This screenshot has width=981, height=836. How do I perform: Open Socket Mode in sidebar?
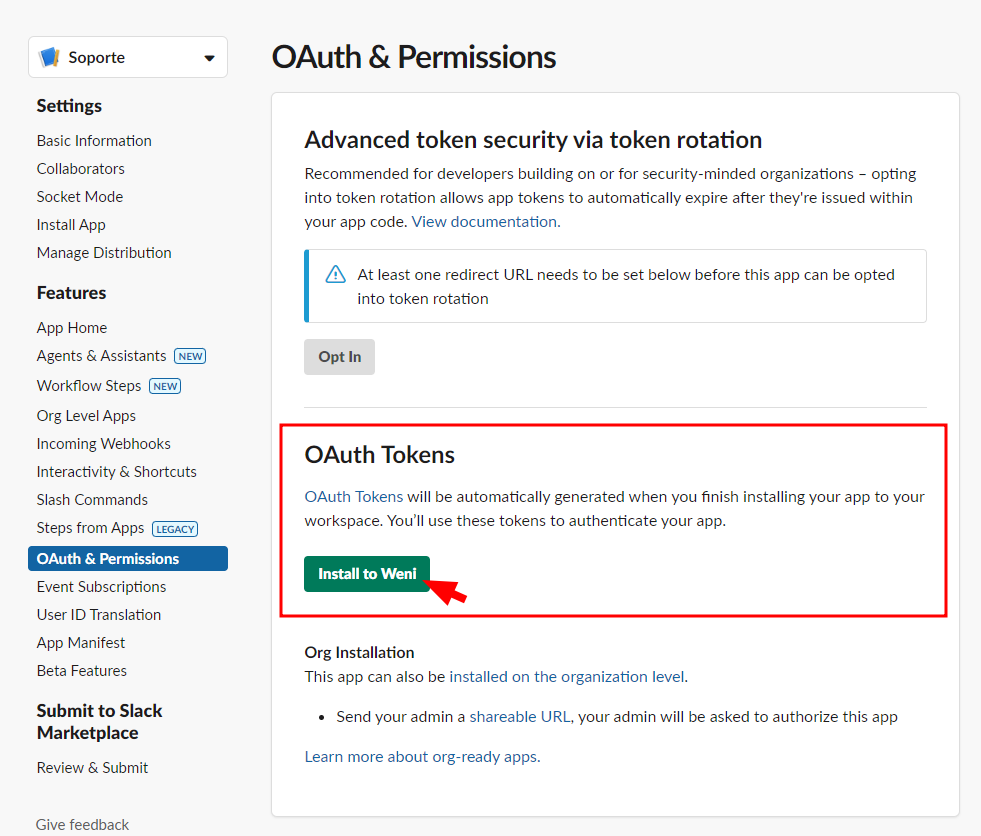point(80,197)
